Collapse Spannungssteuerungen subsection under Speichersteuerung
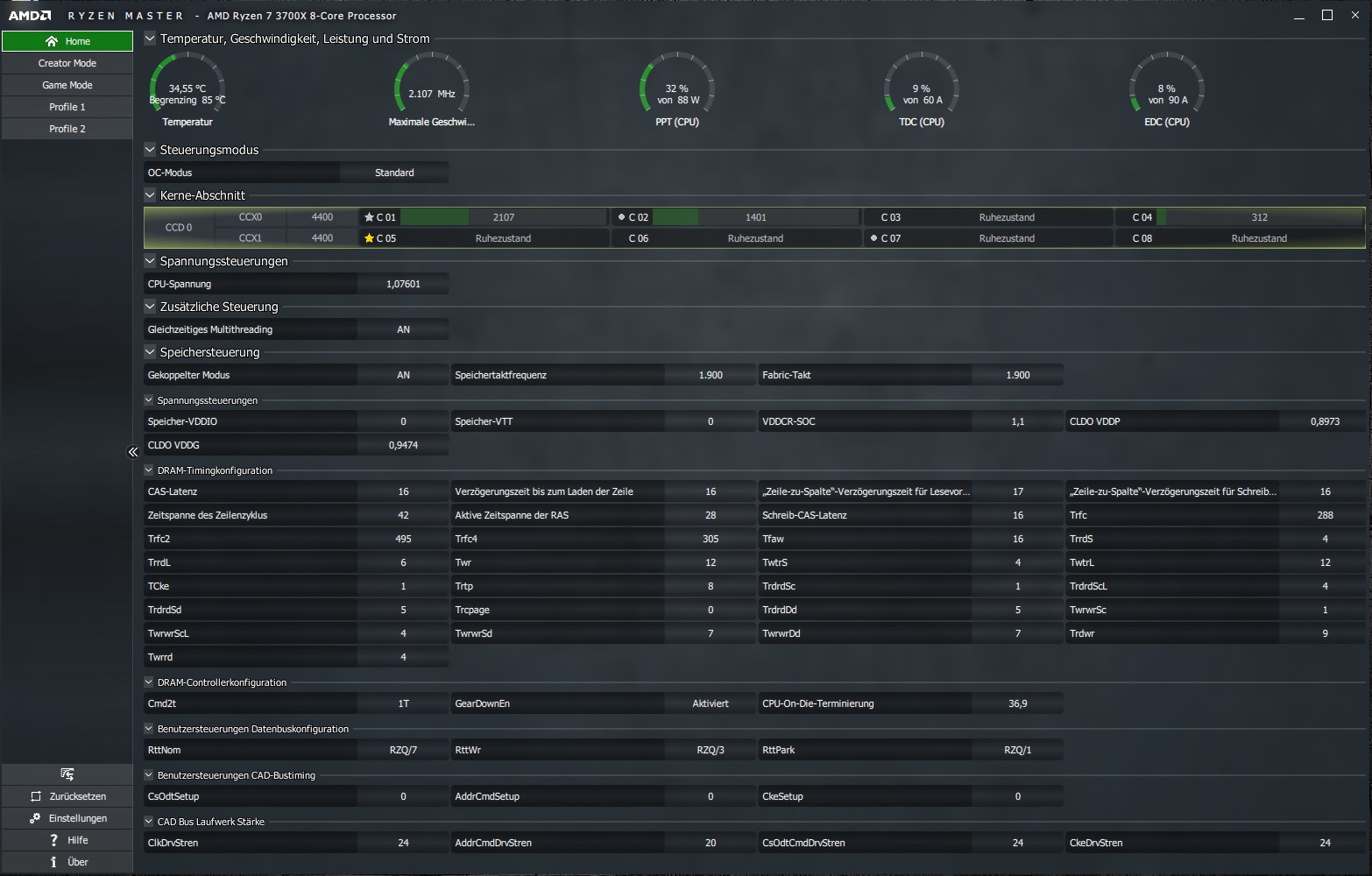Screen dimensions: 1372x876 tap(149, 400)
